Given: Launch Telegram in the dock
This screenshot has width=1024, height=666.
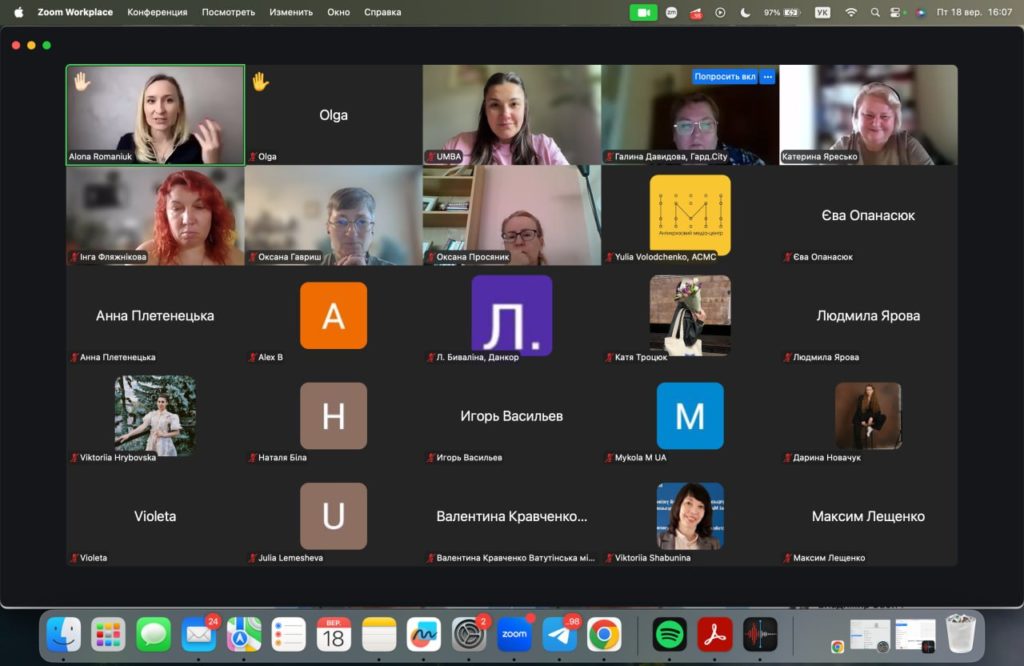Looking at the screenshot, I should click(559, 635).
